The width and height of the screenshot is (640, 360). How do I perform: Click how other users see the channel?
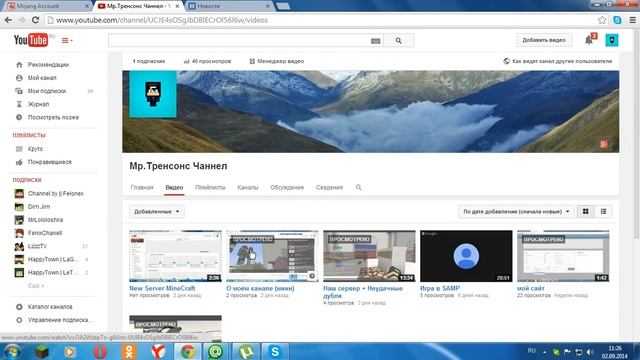558,61
